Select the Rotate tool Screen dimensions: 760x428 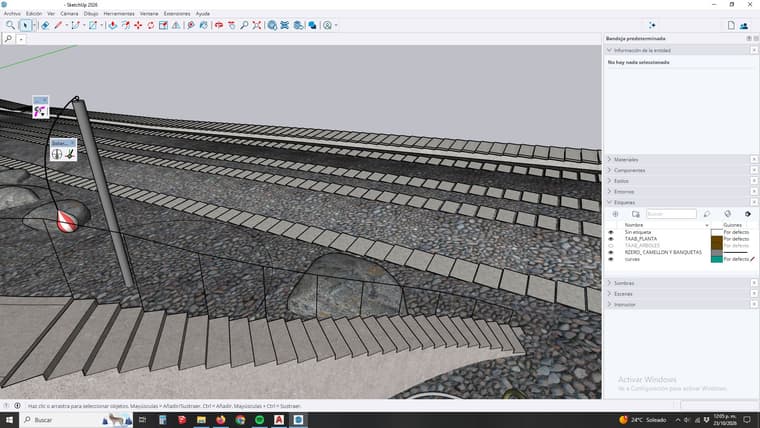coord(151,25)
